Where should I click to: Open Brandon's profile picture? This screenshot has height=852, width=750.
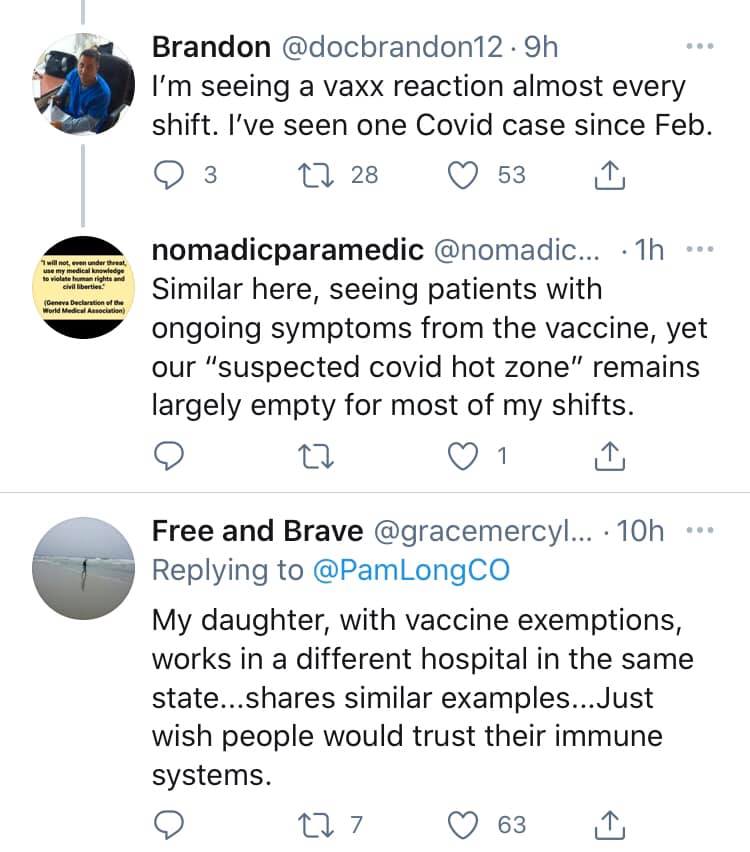(x=82, y=84)
